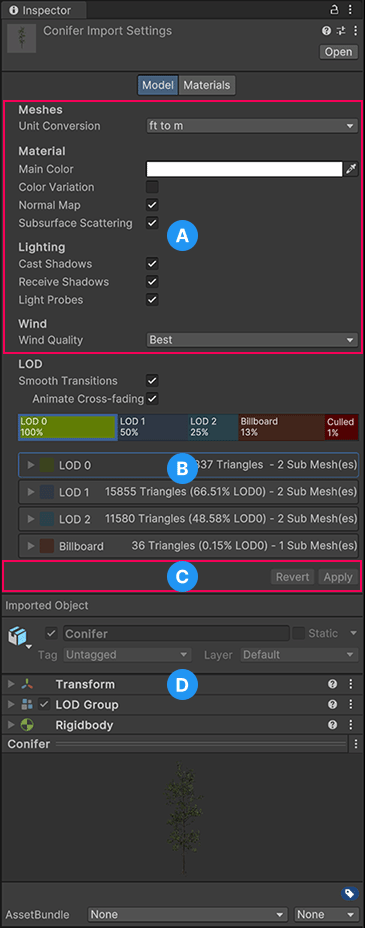Open AssetBundle name dropdown
This screenshot has height=928, width=365.
pyautogui.click(x=188, y=914)
